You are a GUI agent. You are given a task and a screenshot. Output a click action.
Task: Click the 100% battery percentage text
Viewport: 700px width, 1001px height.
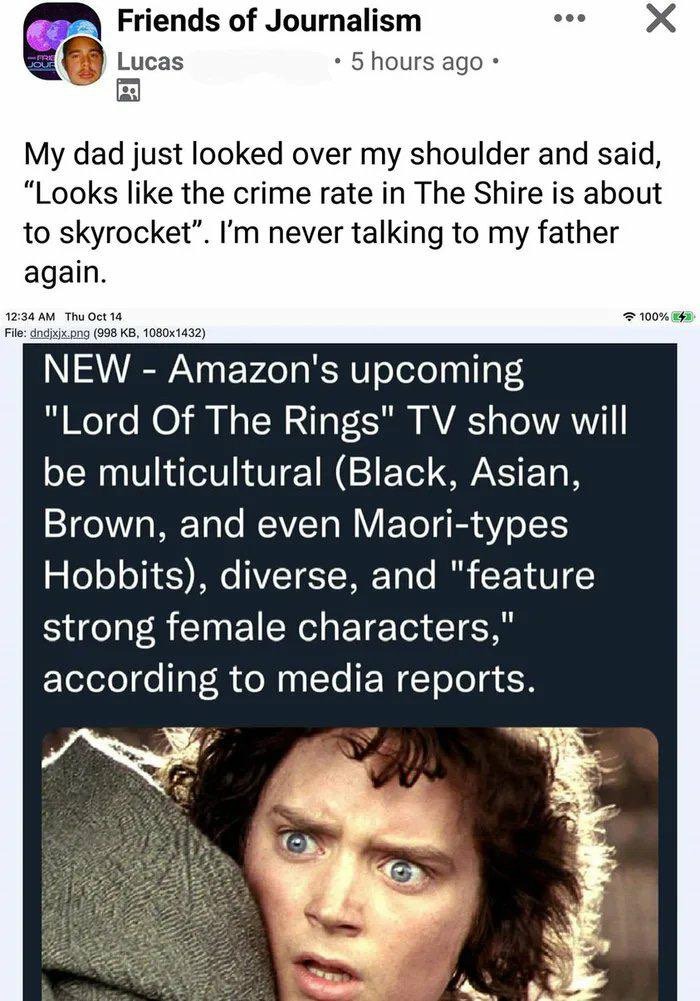654,317
